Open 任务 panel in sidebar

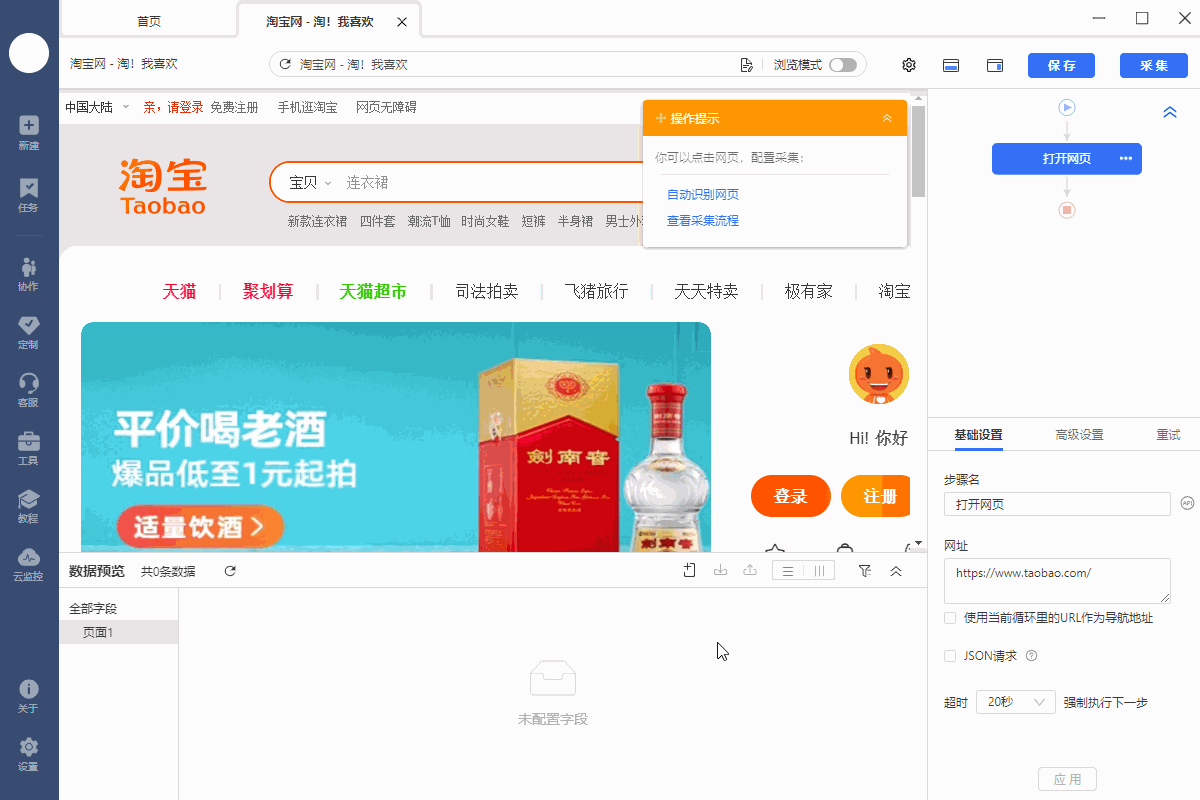[29, 194]
